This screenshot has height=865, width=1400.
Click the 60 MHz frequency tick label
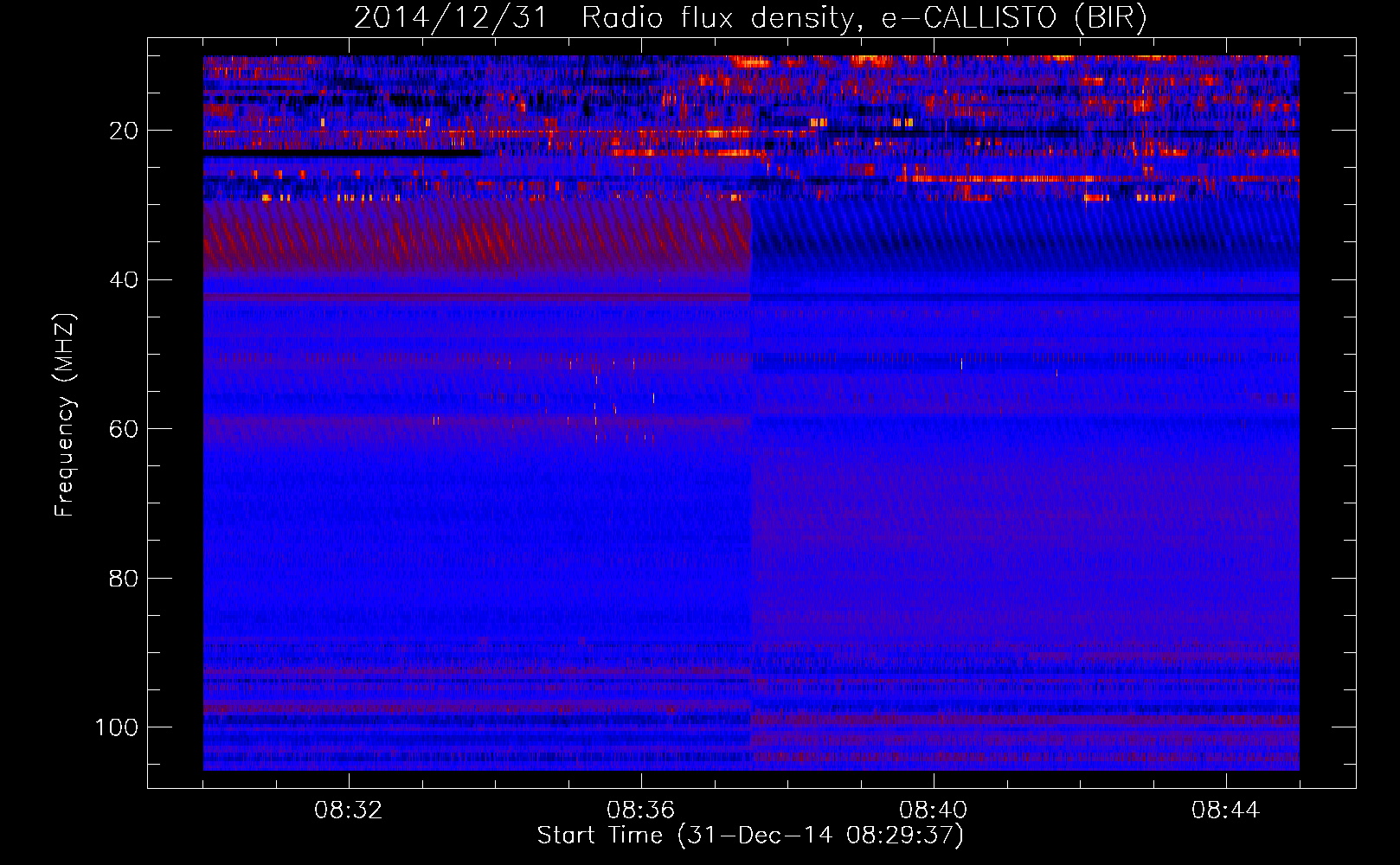124,429
